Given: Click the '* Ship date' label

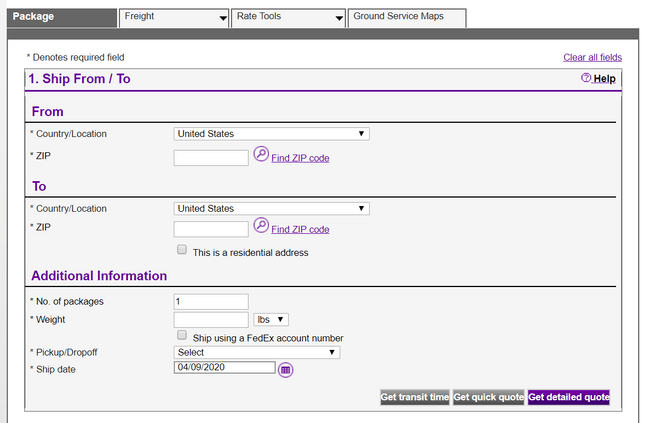Looking at the screenshot, I should tap(53, 370).
